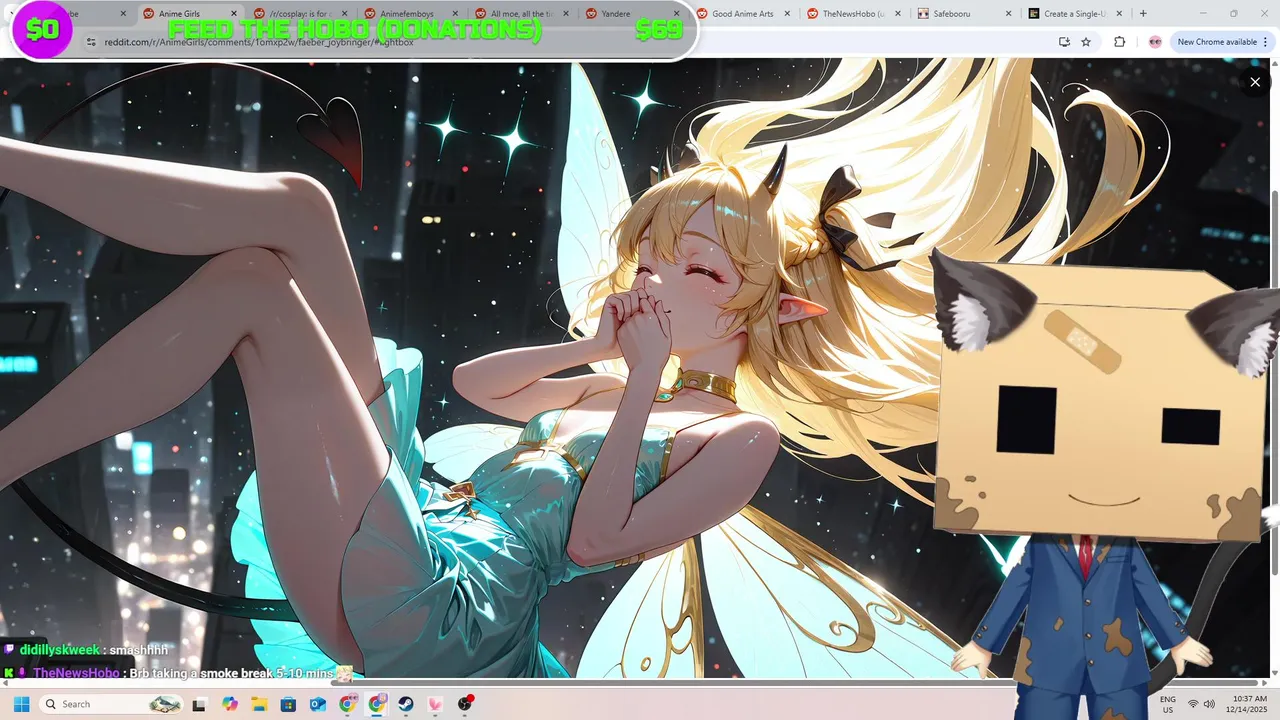Screen dimensions: 1280x720
Task: Switch to the active Chrome taskbar icon
Action: (377, 704)
